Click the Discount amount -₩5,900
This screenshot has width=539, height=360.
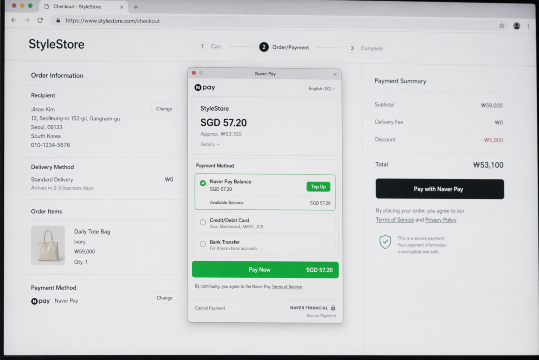click(x=492, y=140)
